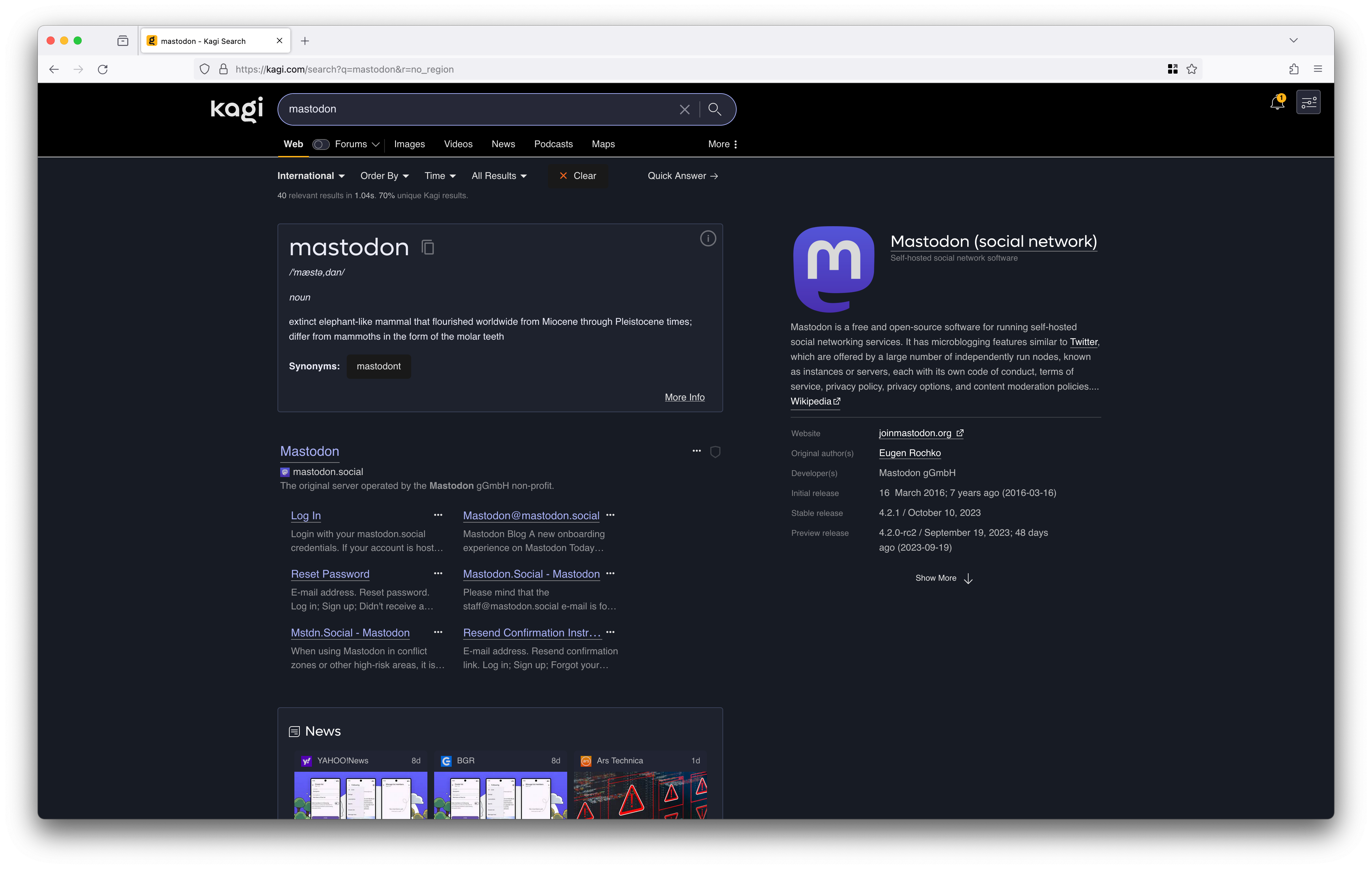Open options dots next to Mastodon@mastodon.social
The image size is (1372, 869).
click(x=610, y=515)
